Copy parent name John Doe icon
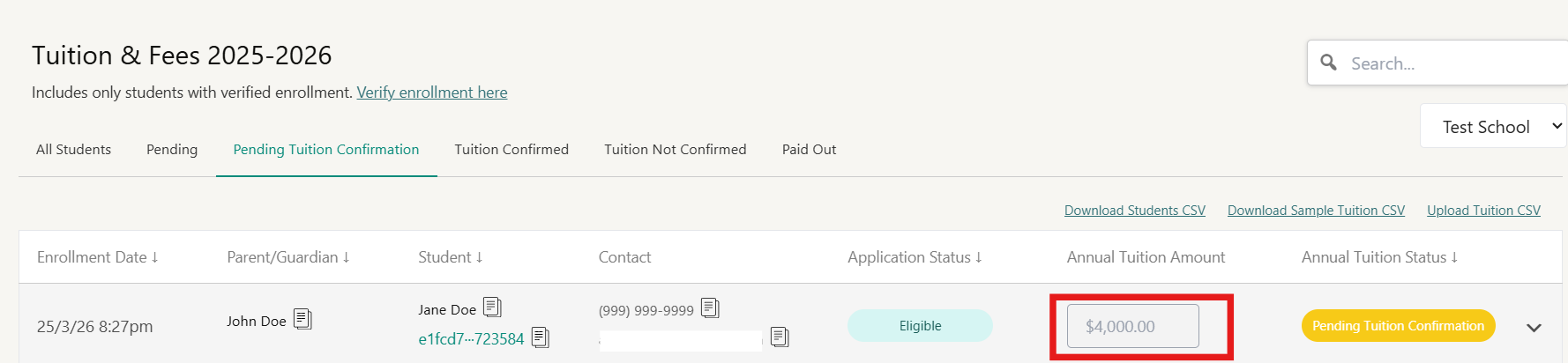The height and width of the screenshot is (363, 1568). [x=302, y=319]
